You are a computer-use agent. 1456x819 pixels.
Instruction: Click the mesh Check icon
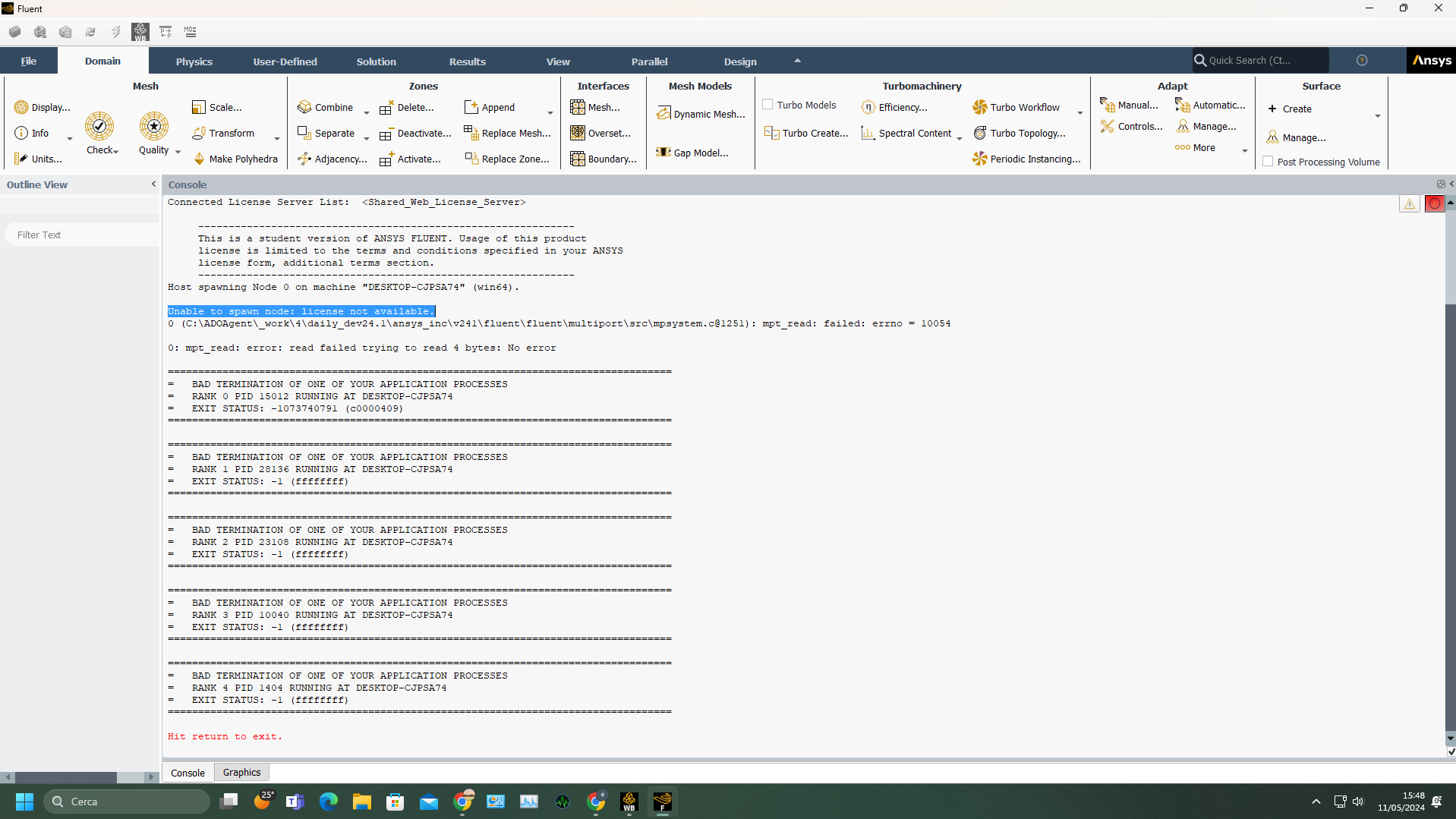tap(99, 126)
